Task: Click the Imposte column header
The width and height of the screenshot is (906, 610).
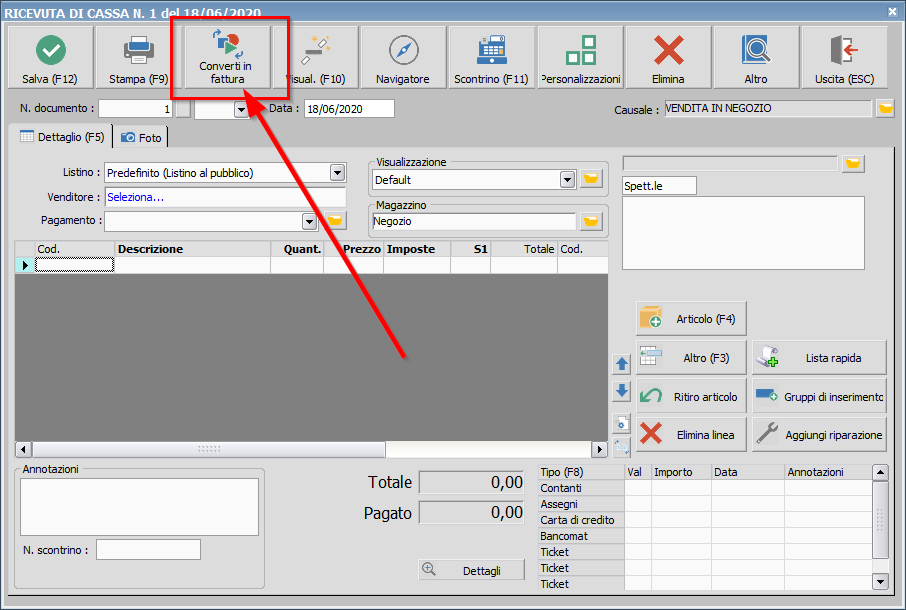Action: [417, 249]
